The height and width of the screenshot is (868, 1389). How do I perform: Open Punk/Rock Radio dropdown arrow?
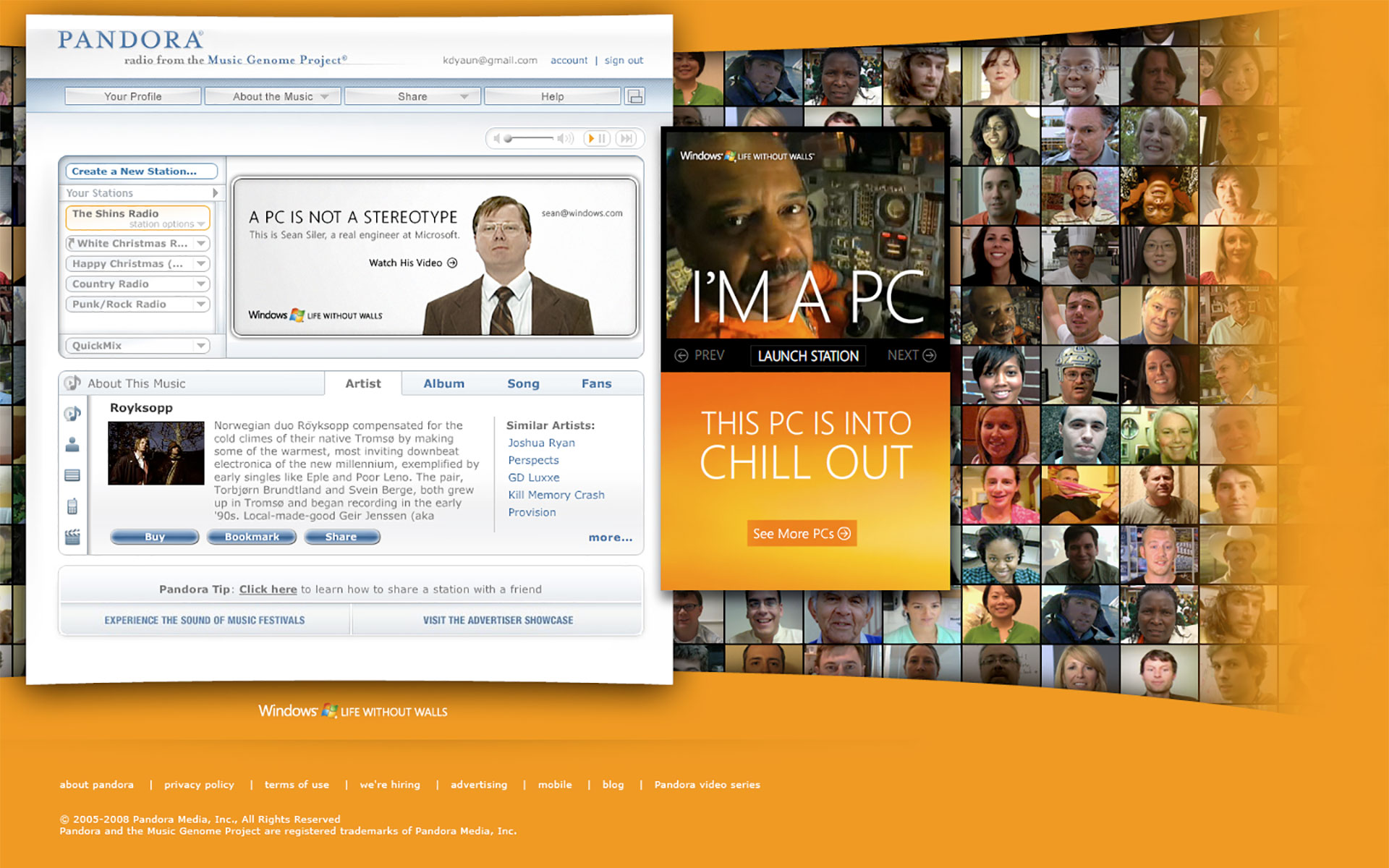(x=201, y=304)
